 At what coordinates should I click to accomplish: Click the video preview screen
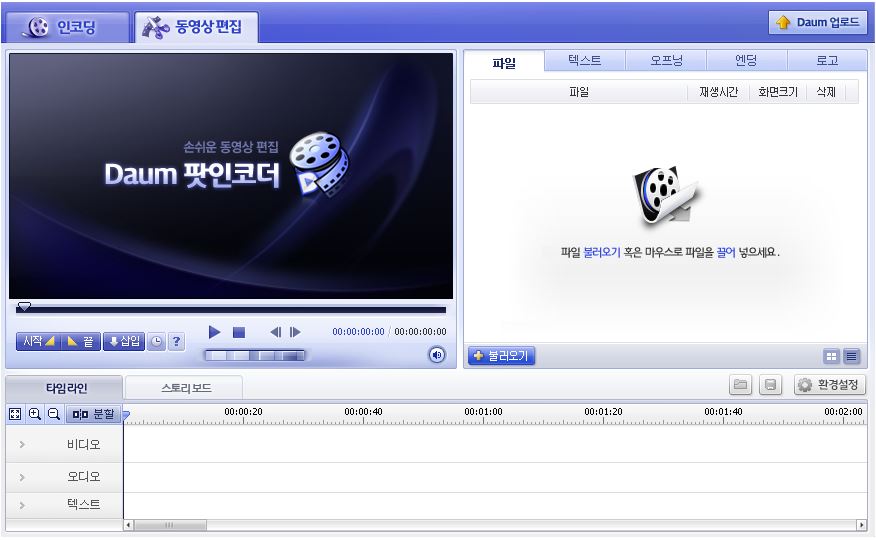(231, 176)
